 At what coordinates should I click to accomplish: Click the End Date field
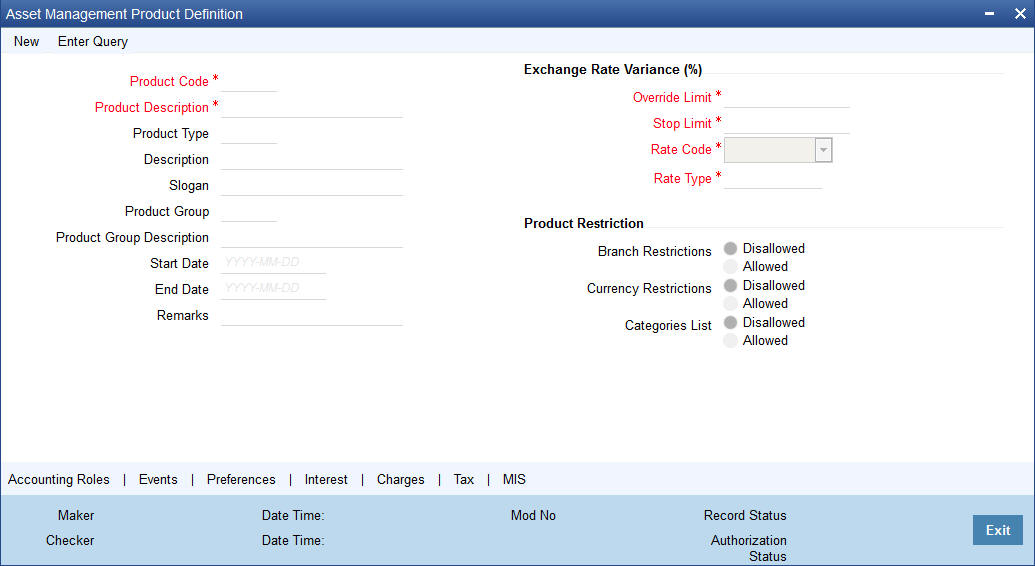pyautogui.click(x=273, y=289)
